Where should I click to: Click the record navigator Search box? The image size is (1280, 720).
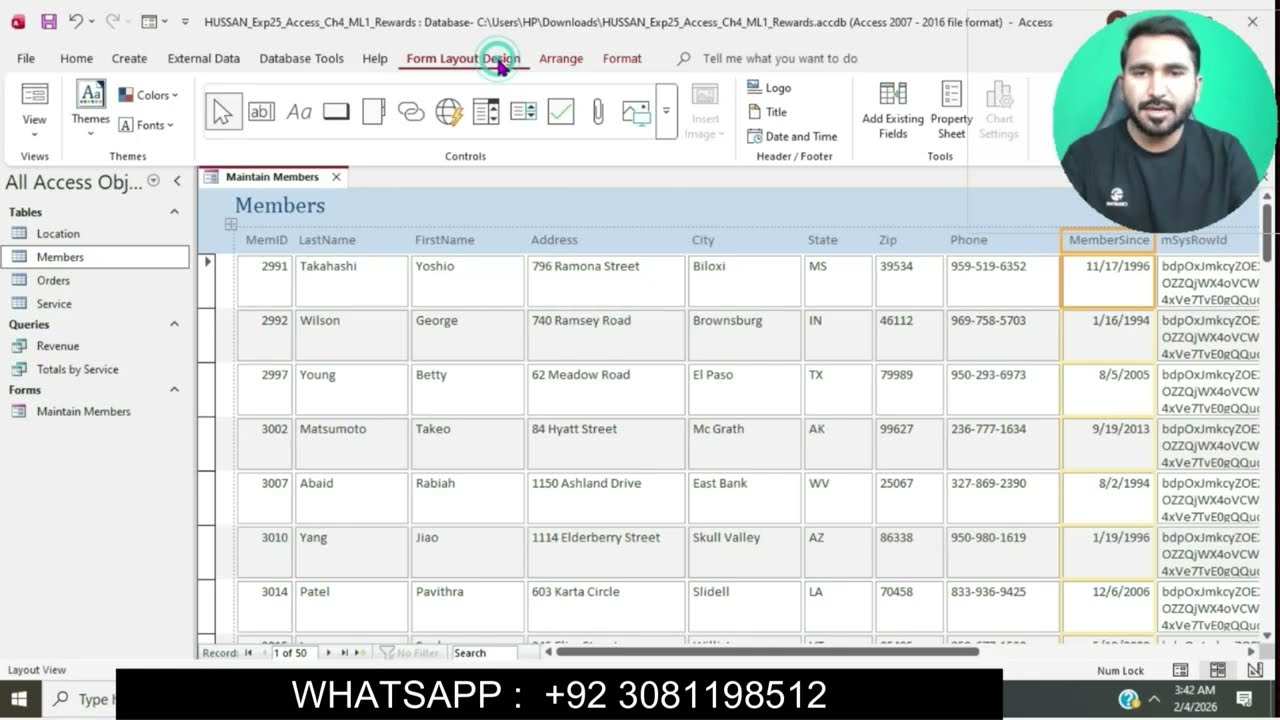coord(483,653)
